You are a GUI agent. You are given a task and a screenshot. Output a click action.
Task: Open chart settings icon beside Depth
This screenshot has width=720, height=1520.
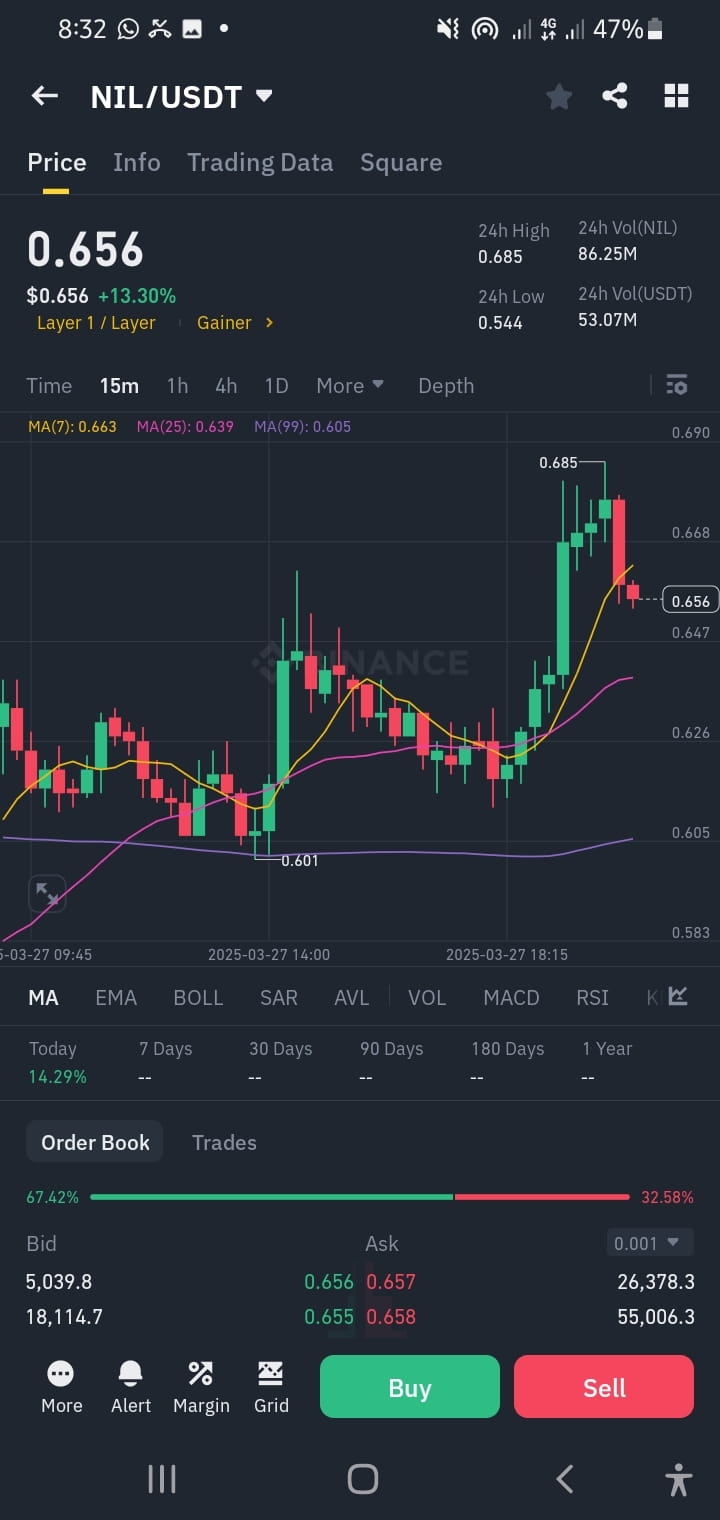click(x=676, y=385)
